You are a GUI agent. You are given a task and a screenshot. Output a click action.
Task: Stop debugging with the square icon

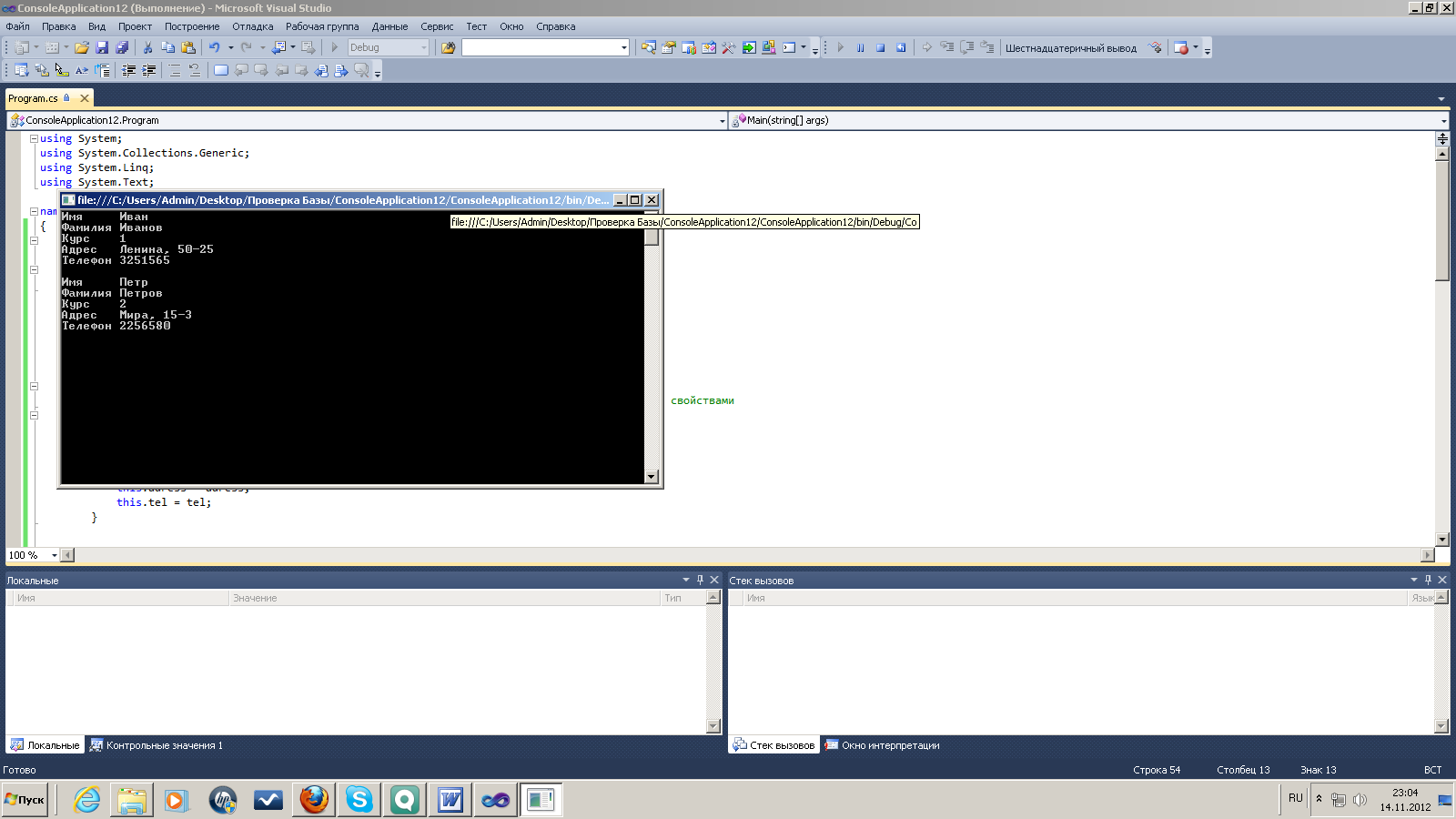[x=880, y=48]
